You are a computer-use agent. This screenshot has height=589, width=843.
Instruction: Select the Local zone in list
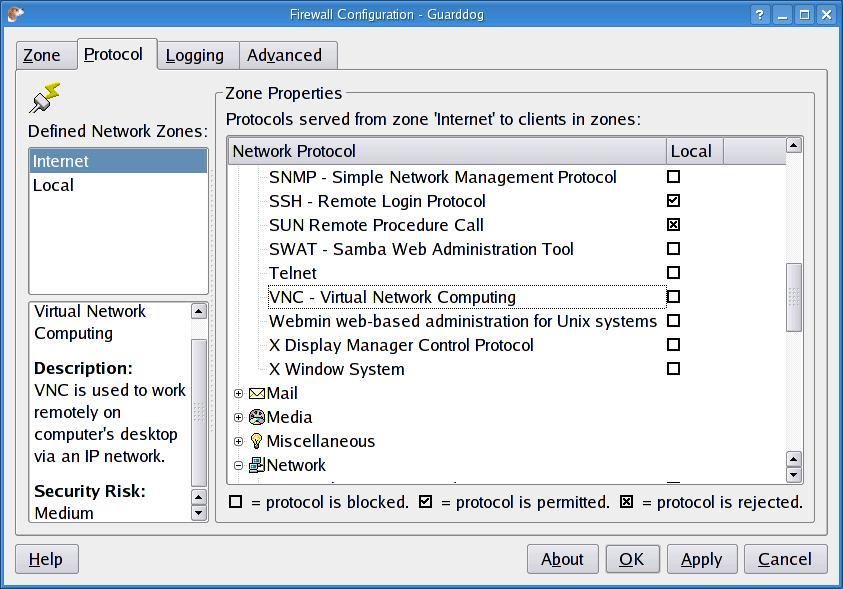click(x=118, y=185)
